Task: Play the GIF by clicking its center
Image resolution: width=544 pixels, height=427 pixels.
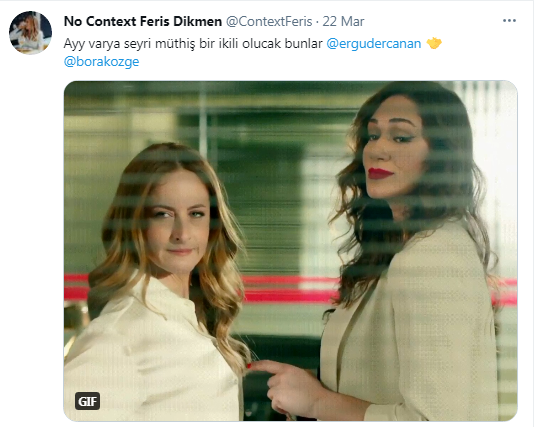Action: click(290, 251)
